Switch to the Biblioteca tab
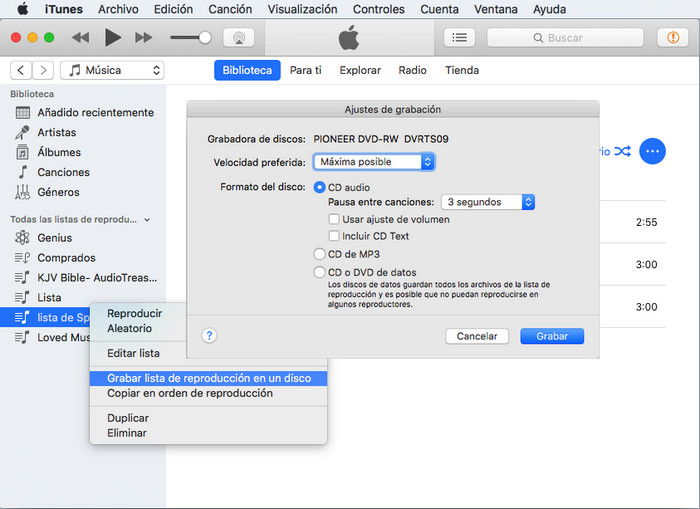 [x=247, y=70]
